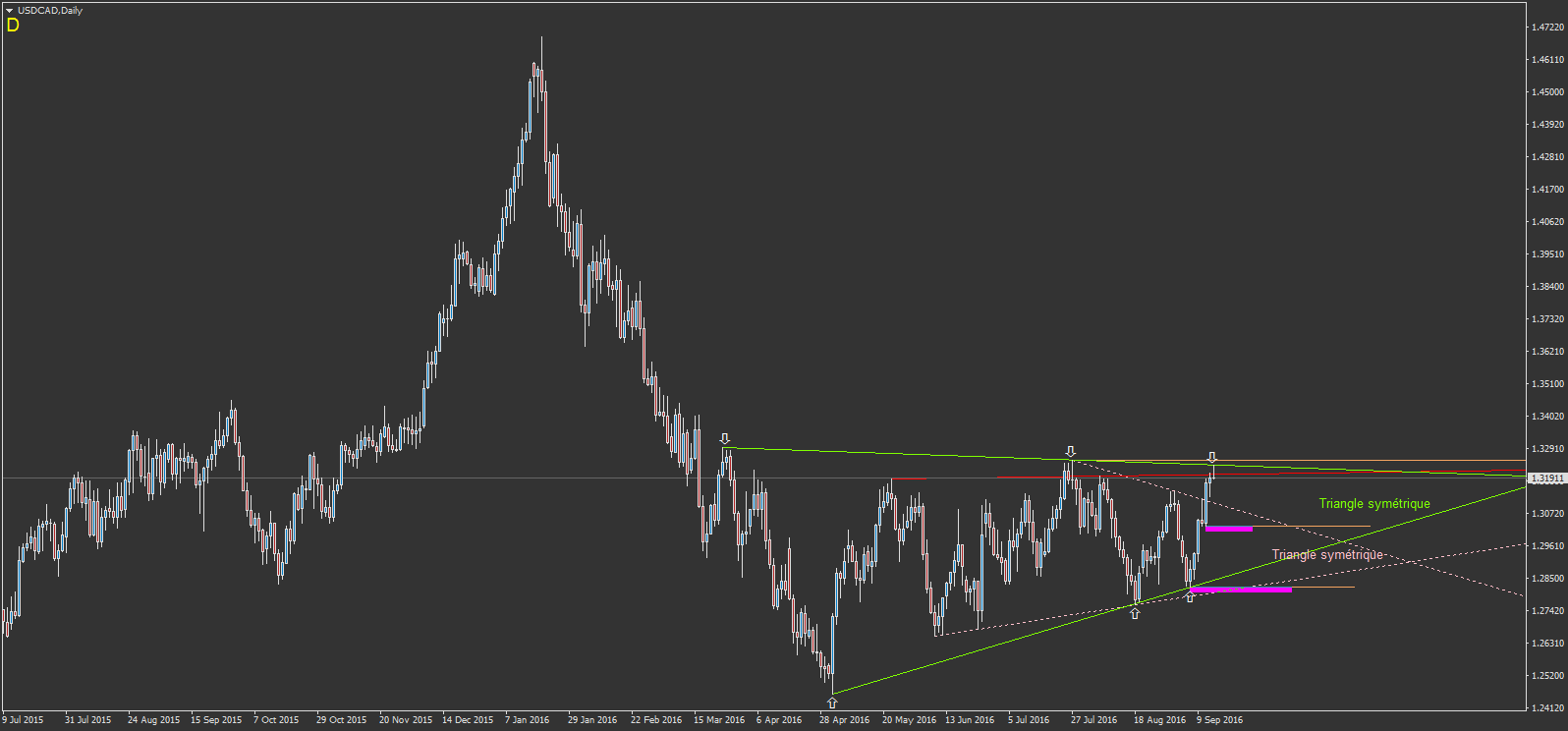
Task: Select the orange down arrow above the March 2016 high
Action: tap(725, 439)
